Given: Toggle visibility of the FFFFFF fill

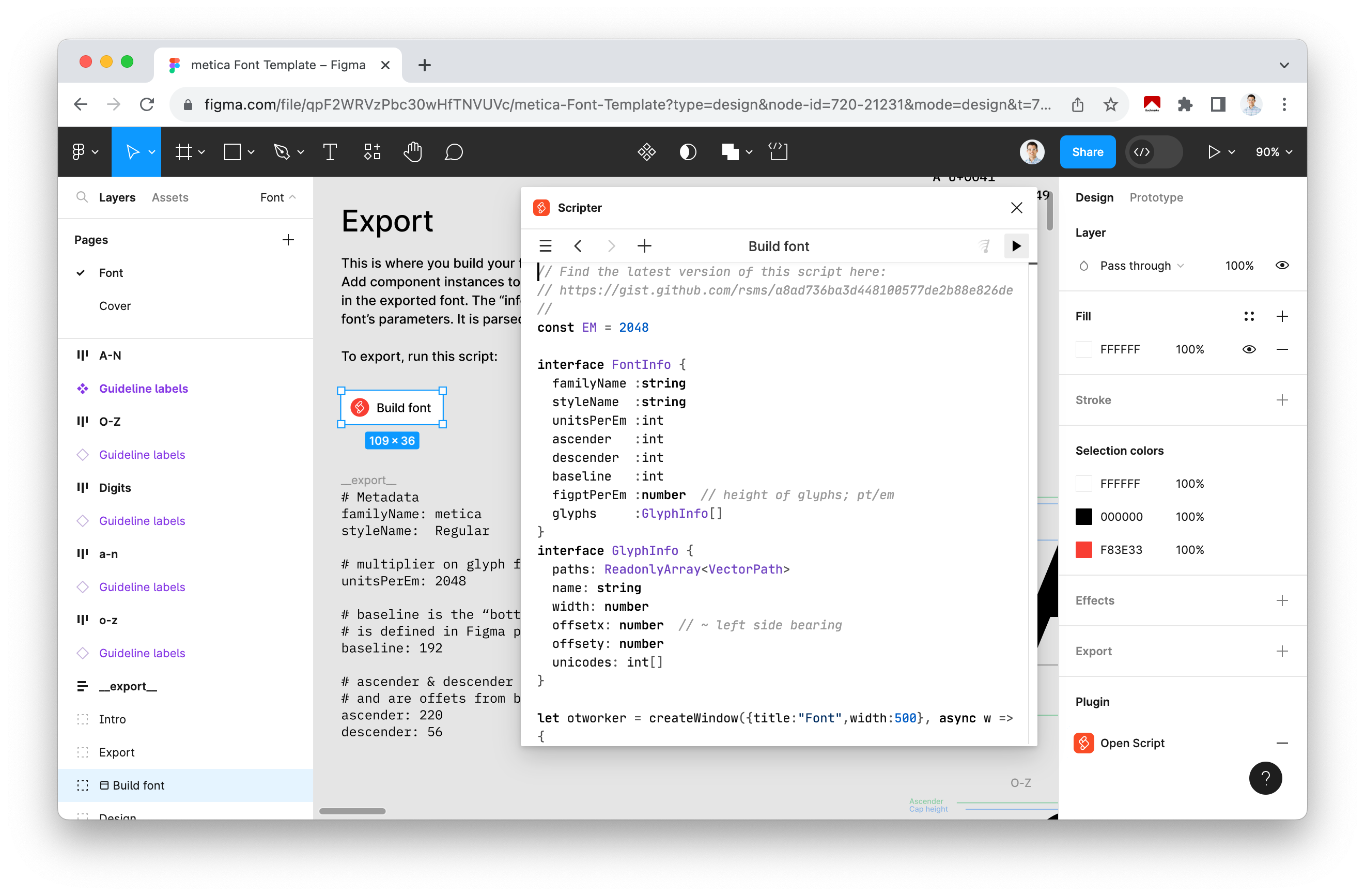Looking at the screenshot, I should coord(1250,349).
